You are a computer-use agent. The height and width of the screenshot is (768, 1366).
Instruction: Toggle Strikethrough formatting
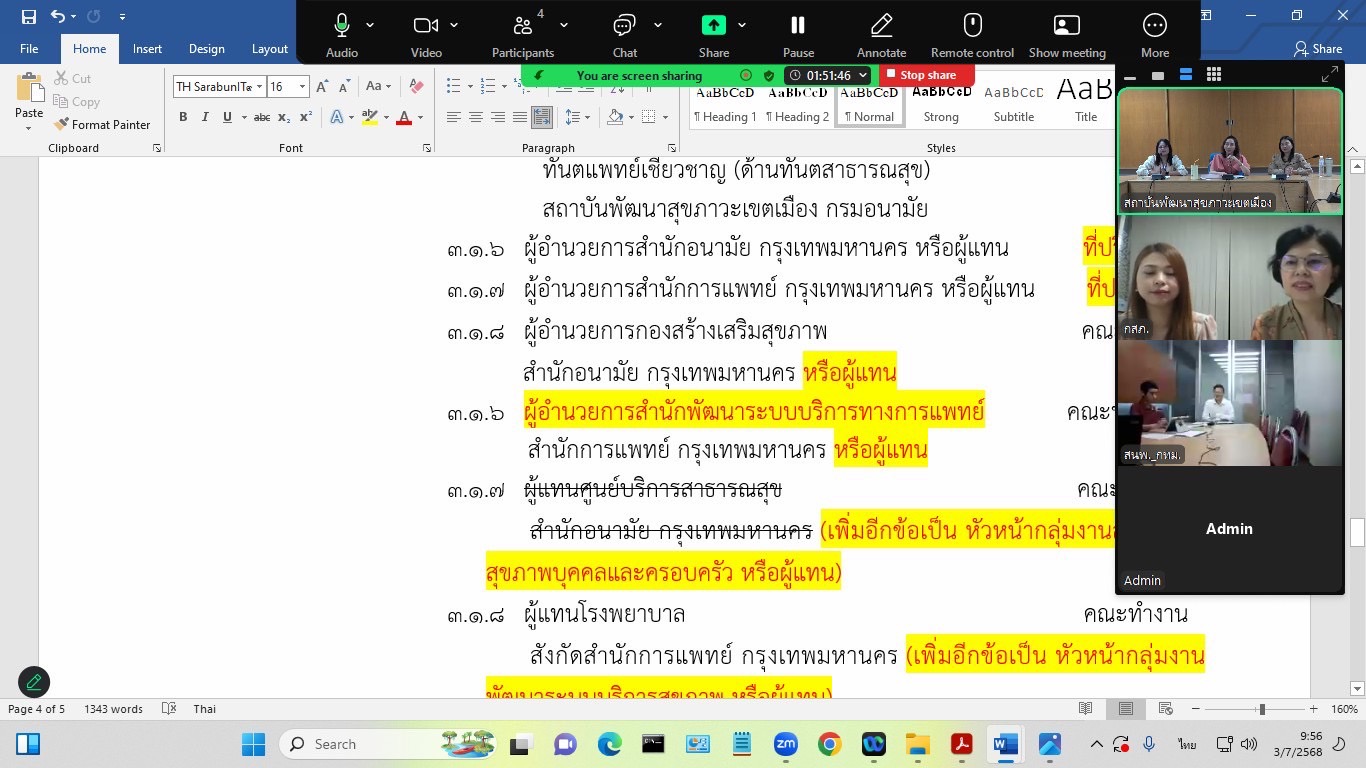coord(262,117)
